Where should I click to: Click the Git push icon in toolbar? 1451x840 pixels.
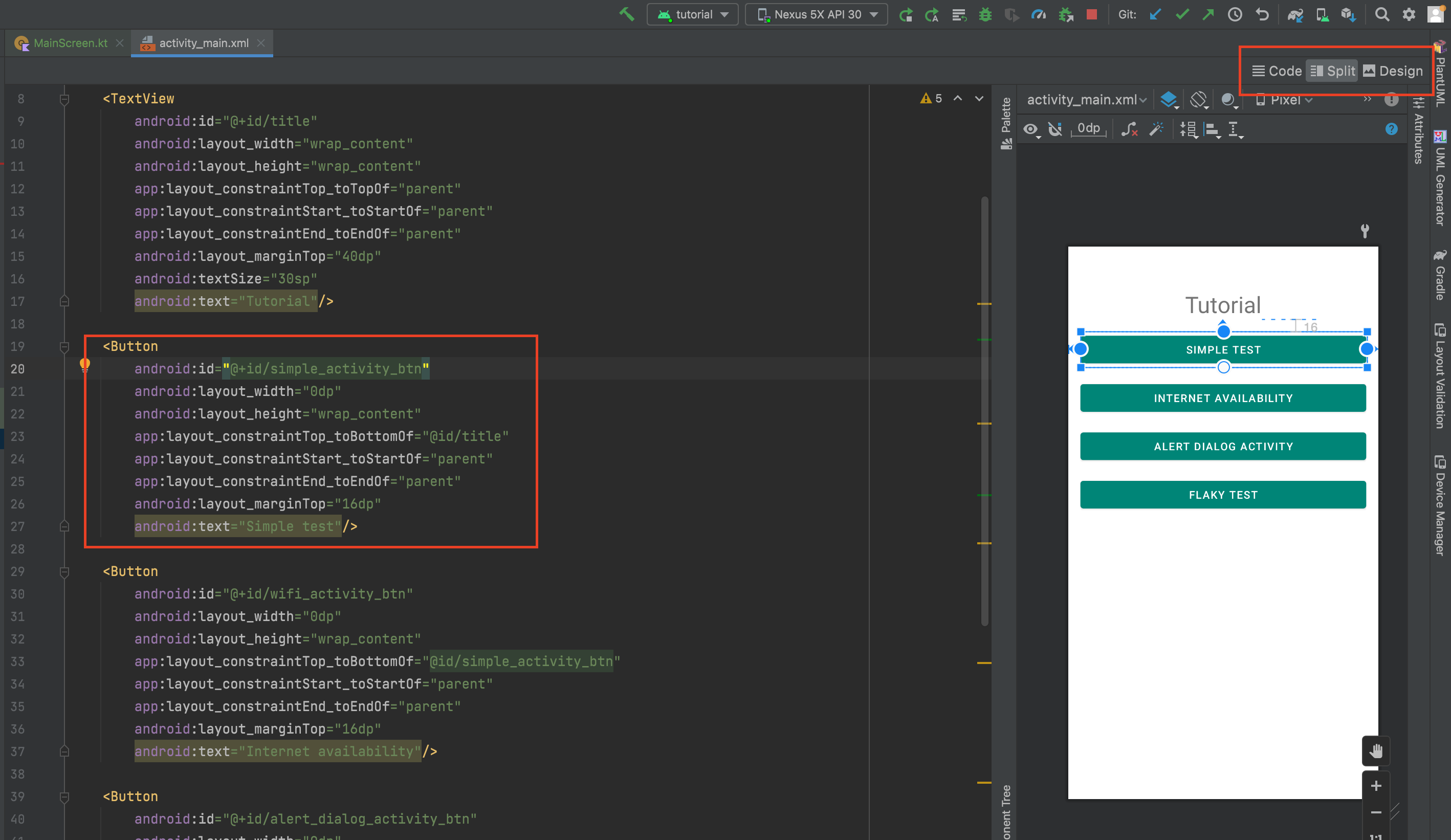[x=1206, y=15]
